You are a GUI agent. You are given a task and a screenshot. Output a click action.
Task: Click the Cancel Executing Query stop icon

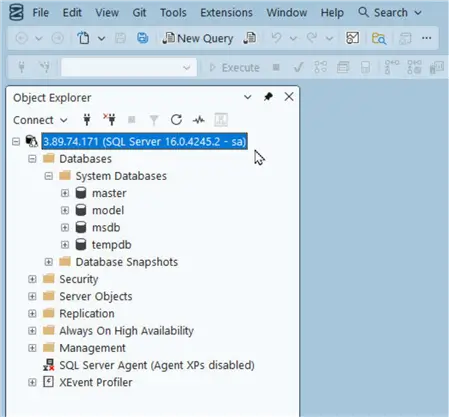[x=276, y=68]
